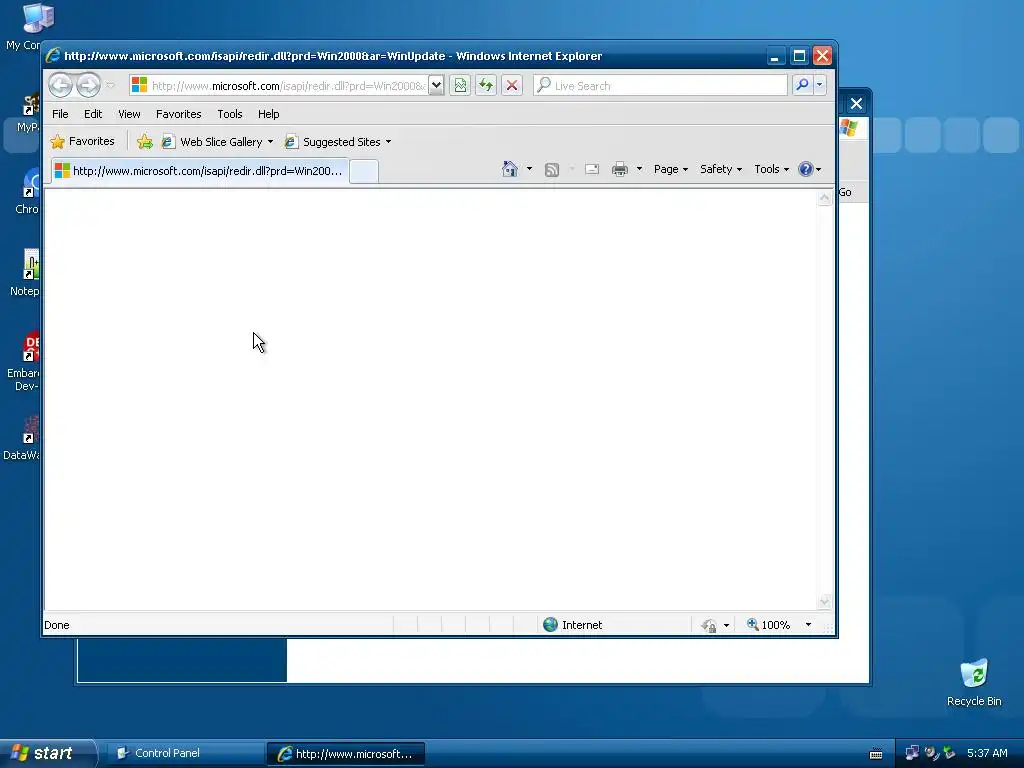Switch to Control Panel taskbar button
The image size is (1024, 768).
tap(184, 753)
